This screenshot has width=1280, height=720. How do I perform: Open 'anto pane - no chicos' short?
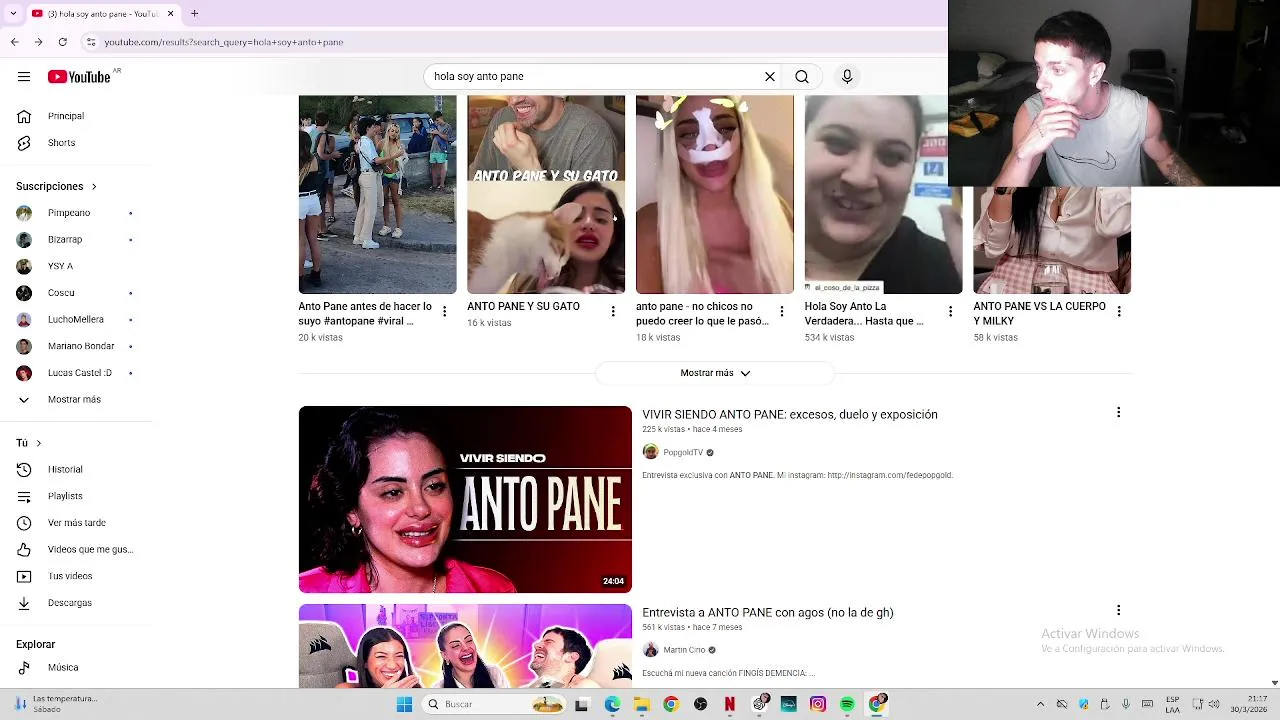click(x=715, y=195)
